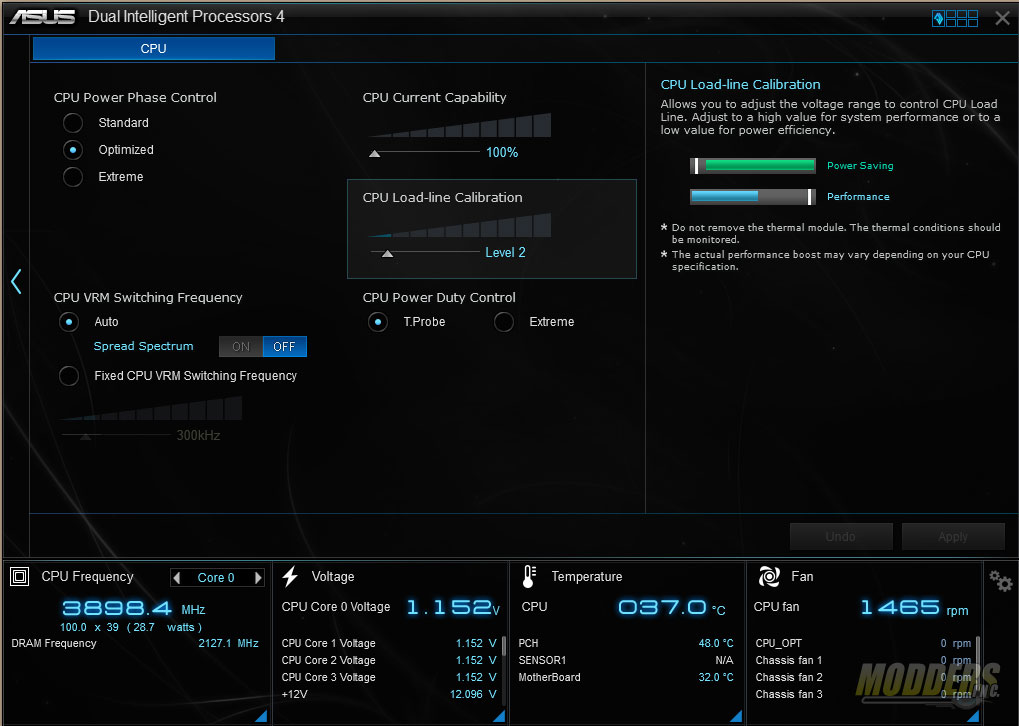Click the Apply button
This screenshot has width=1019, height=726.
pos(953,537)
